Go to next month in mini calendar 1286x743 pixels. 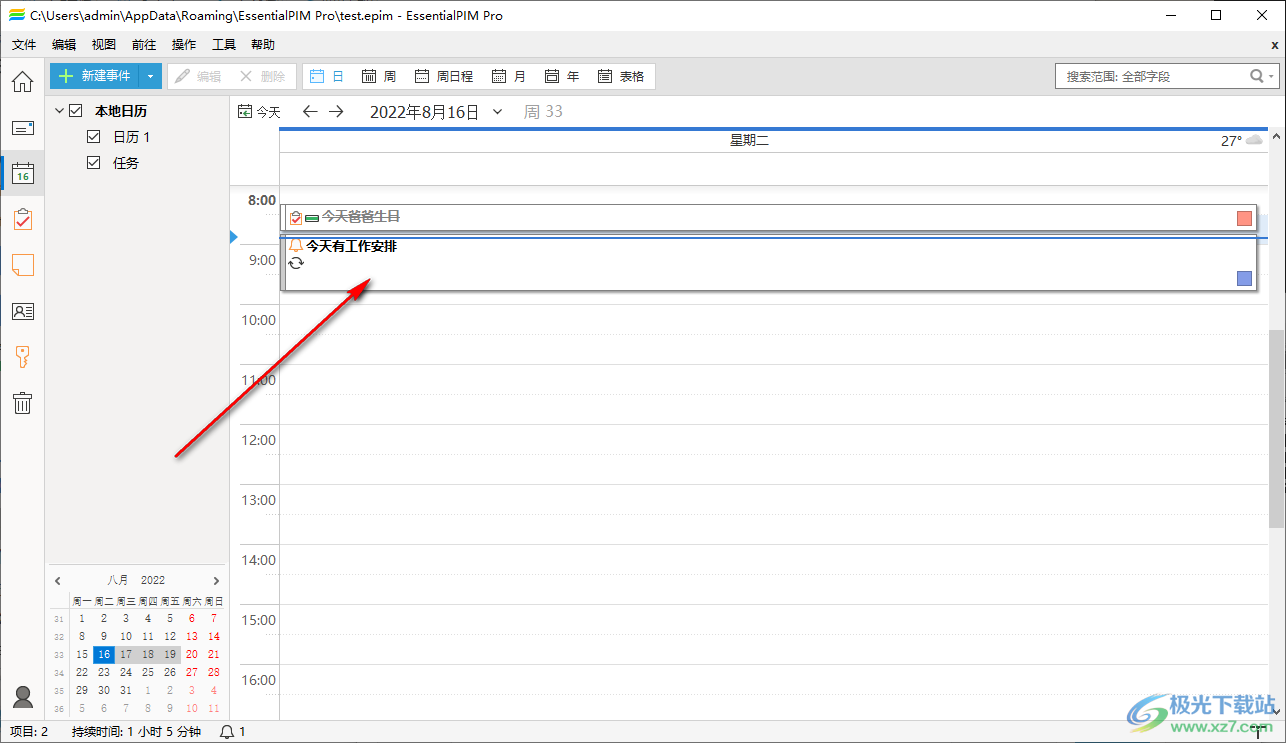pos(216,580)
